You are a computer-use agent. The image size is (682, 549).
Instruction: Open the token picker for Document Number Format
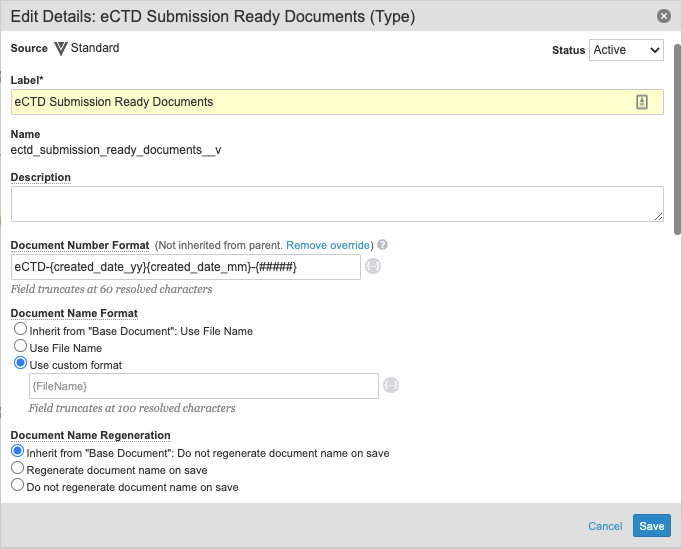373,266
